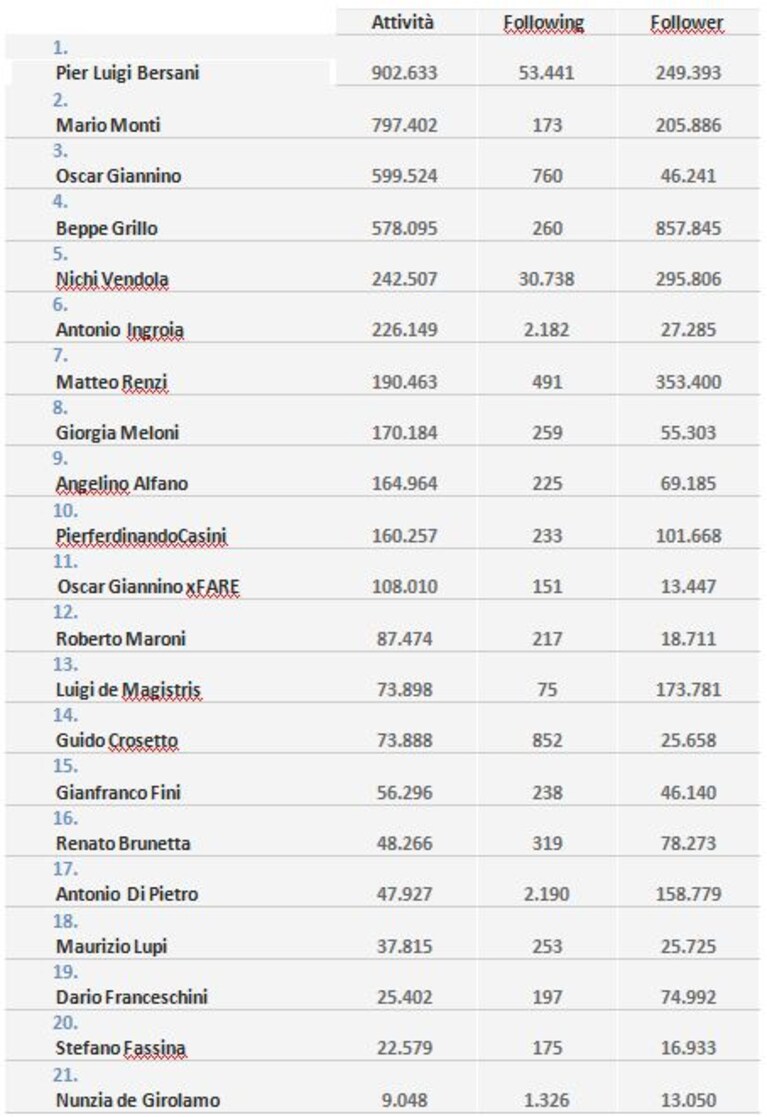
Task: Click the Follower column header
Action: click(687, 23)
